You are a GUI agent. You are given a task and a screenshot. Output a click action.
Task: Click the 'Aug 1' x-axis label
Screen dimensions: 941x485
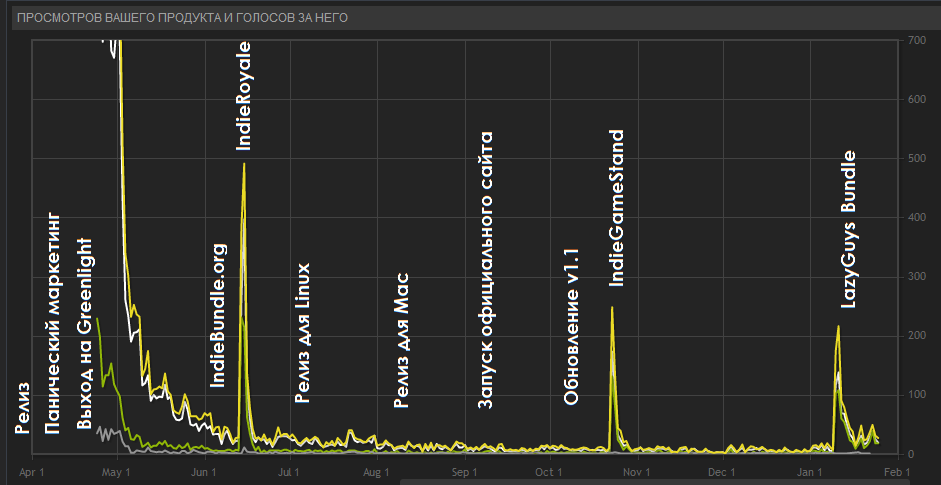(377, 472)
